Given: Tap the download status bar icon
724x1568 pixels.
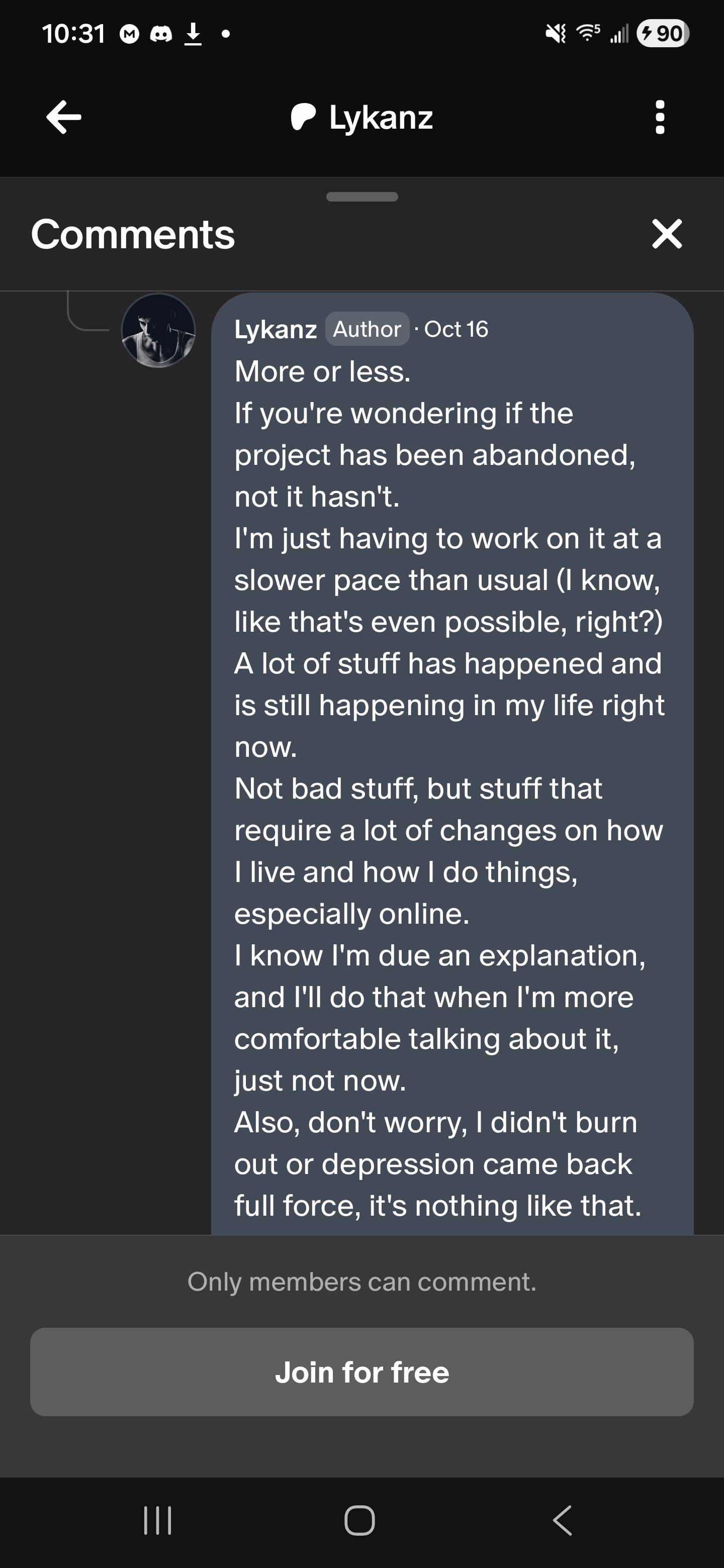Looking at the screenshot, I should click(193, 34).
